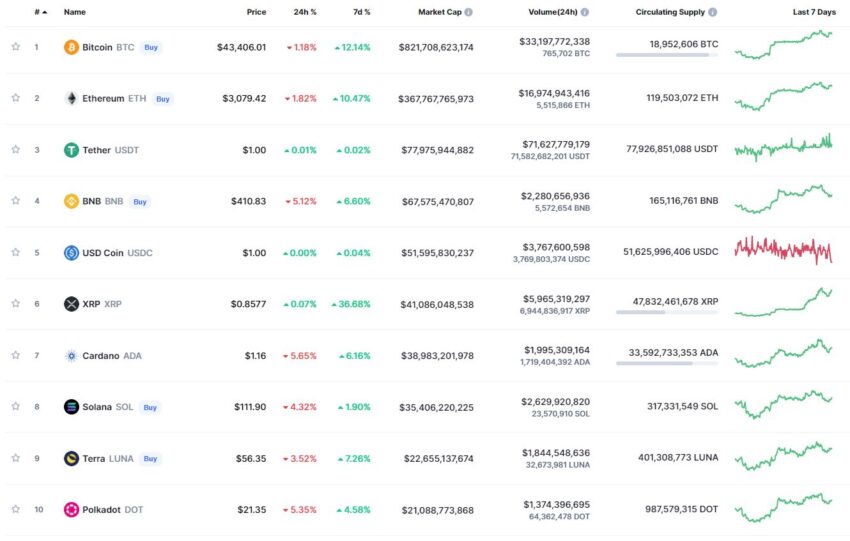
Task: Sort table by Name column header
Action: (75, 12)
